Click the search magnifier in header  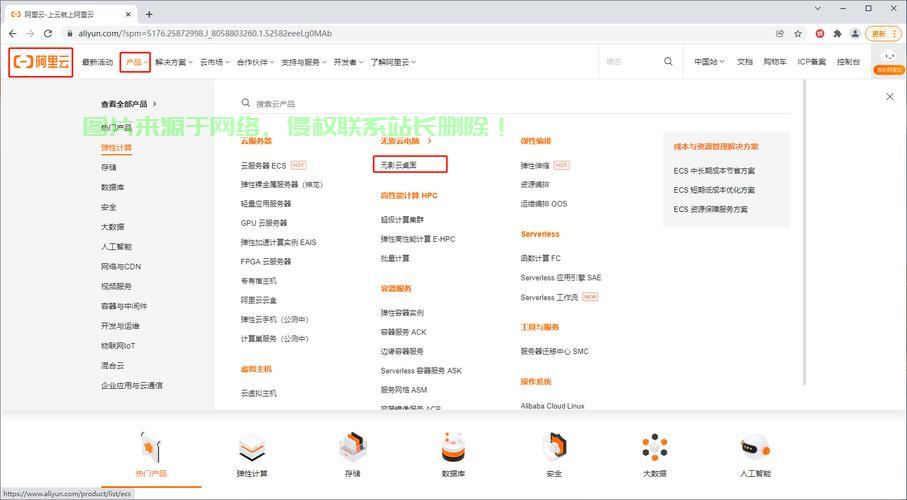(x=668, y=61)
